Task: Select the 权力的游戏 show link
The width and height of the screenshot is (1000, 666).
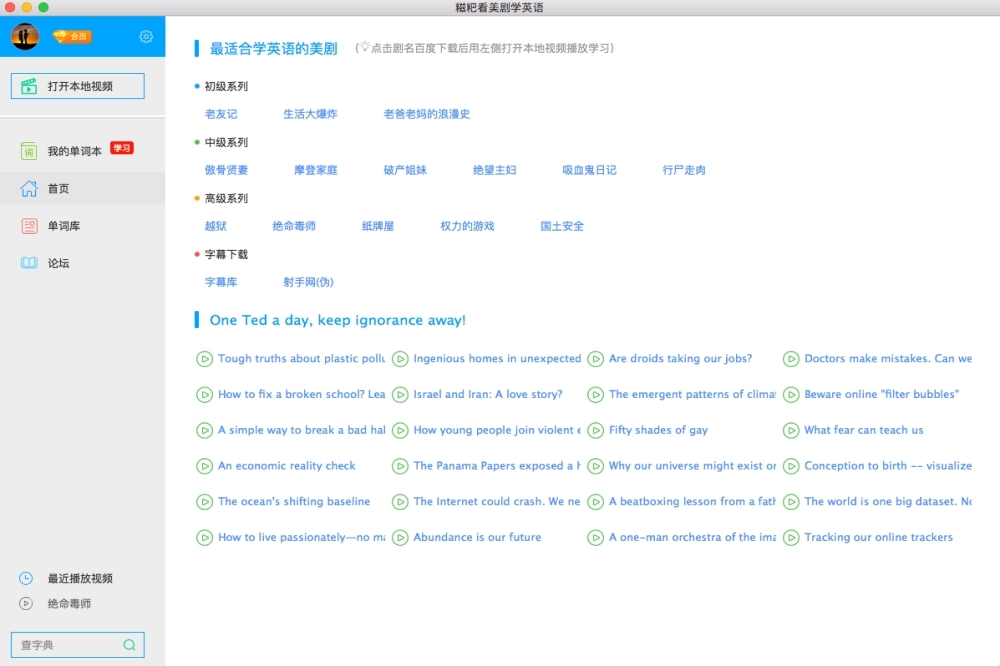Action: (x=467, y=226)
